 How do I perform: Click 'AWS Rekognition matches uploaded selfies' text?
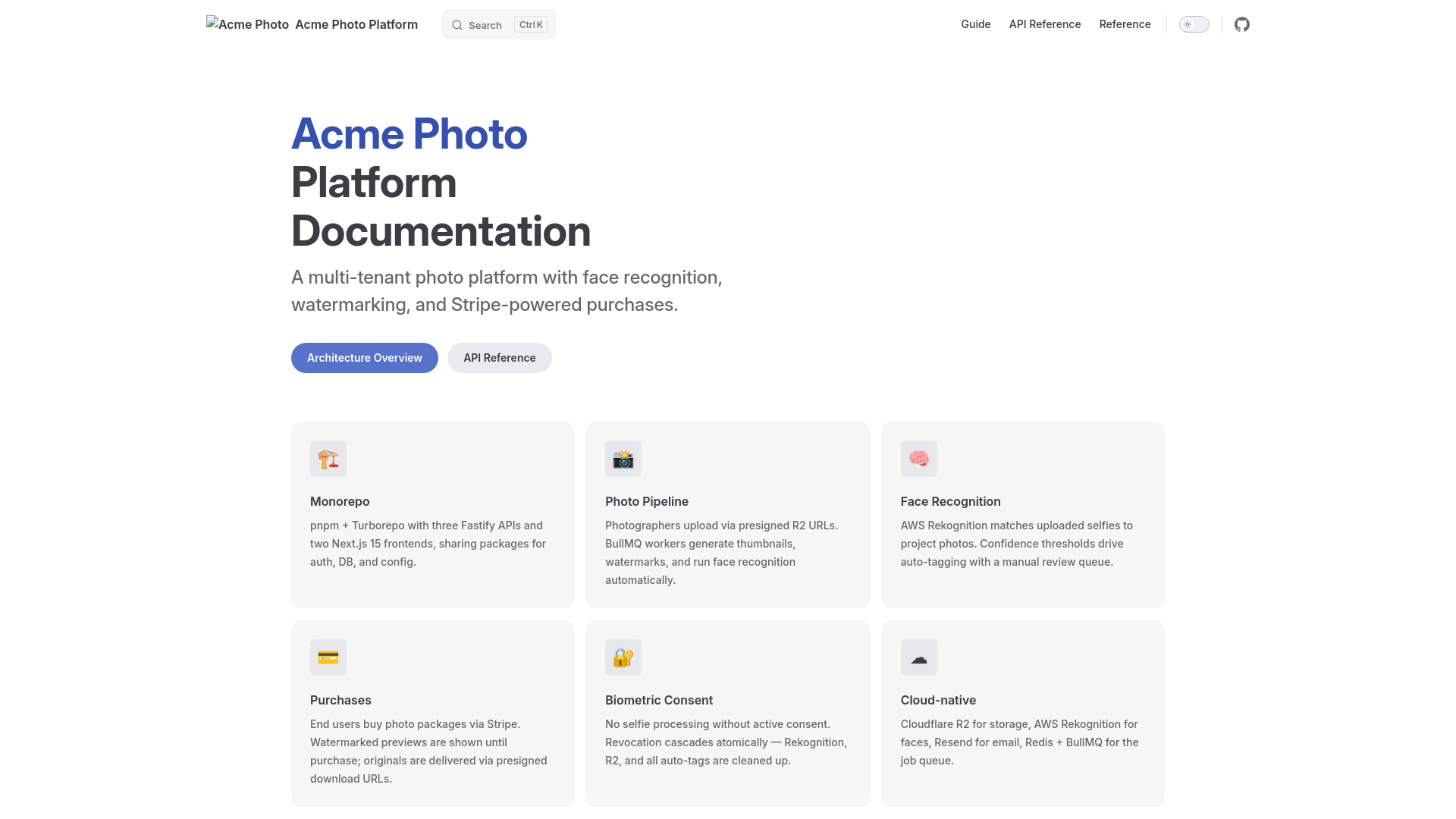pos(1016,544)
